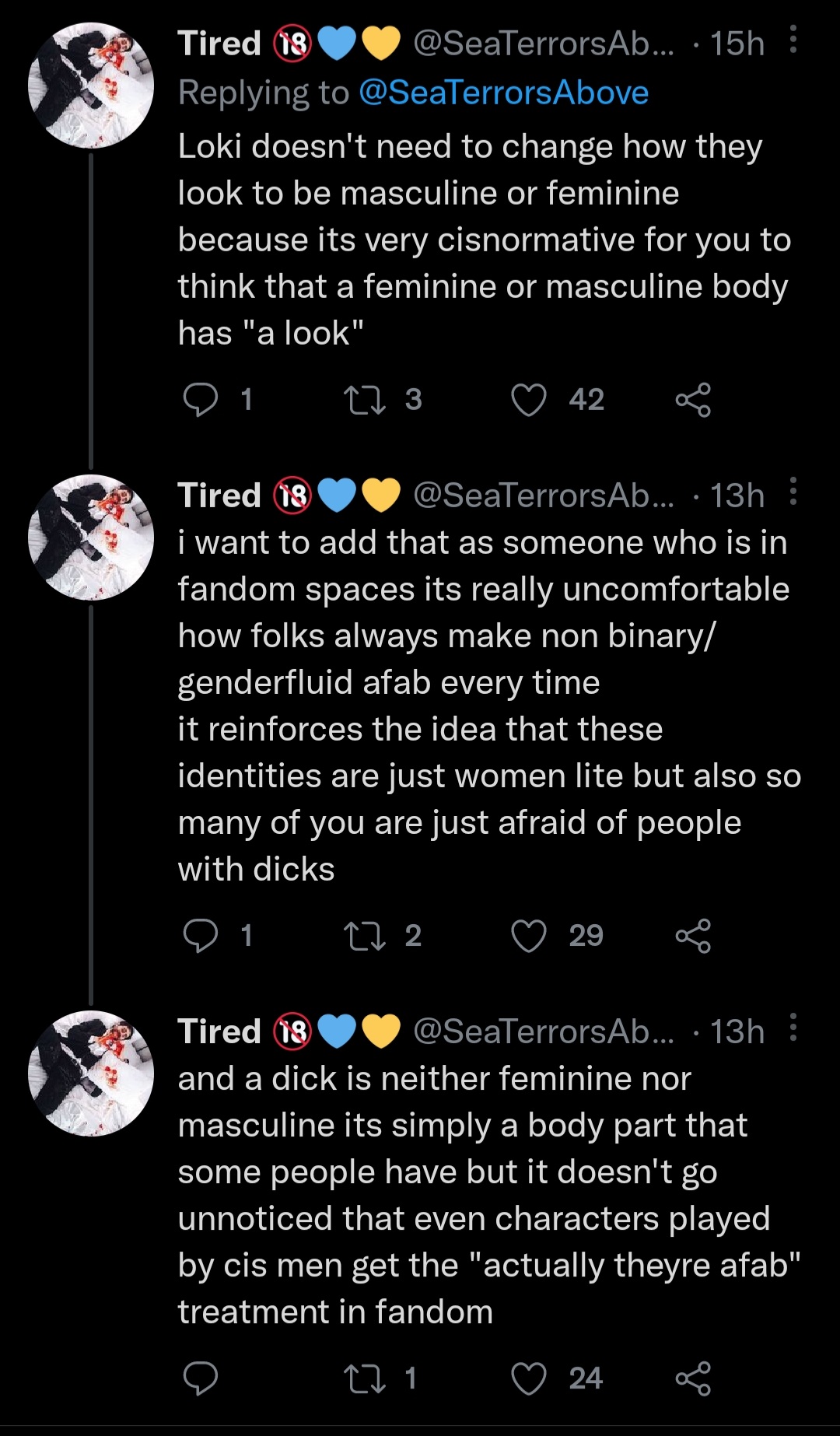
Task: Reply to the fandom spaces tweet
Action: [200, 935]
